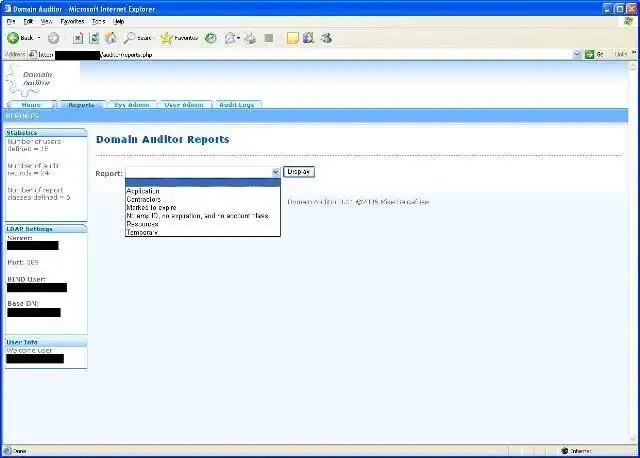This screenshot has width=640, height=458.
Task: Click the yellow note toolbar icon
Action: click(293, 38)
